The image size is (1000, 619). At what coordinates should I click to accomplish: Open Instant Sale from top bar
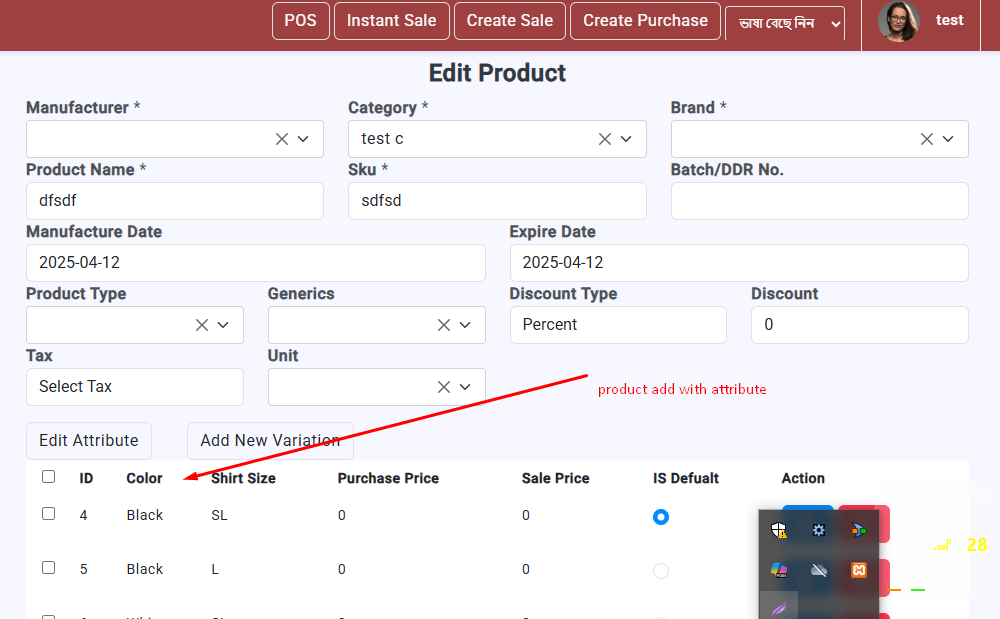point(392,21)
